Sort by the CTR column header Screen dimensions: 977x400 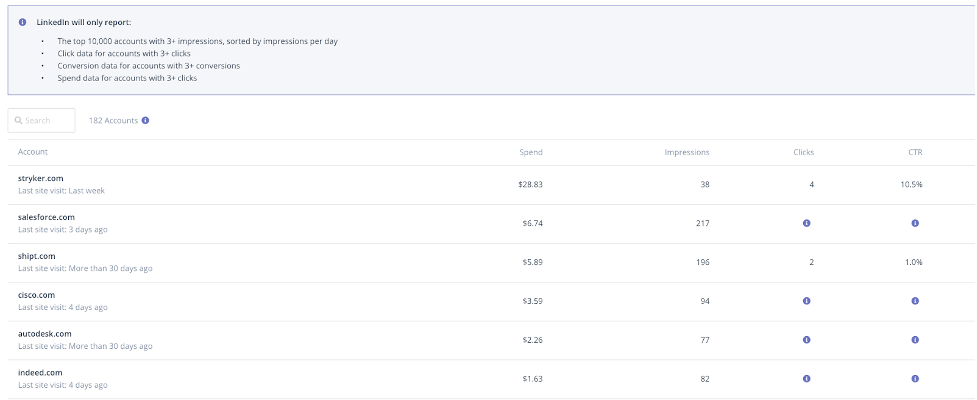coord(915,152)
